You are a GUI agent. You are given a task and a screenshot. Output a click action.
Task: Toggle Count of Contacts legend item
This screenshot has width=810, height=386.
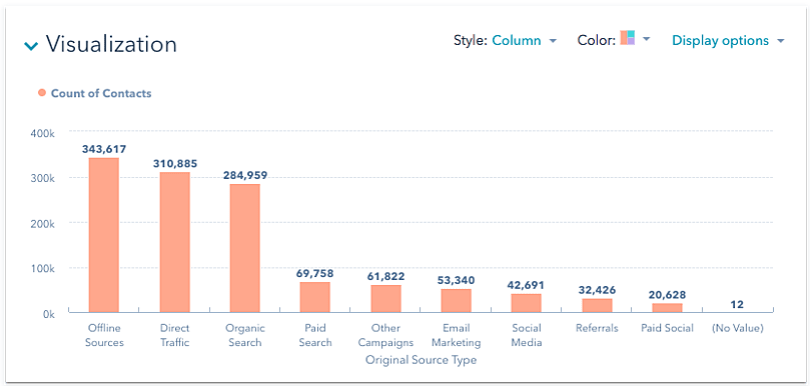[x=95, y=94]
